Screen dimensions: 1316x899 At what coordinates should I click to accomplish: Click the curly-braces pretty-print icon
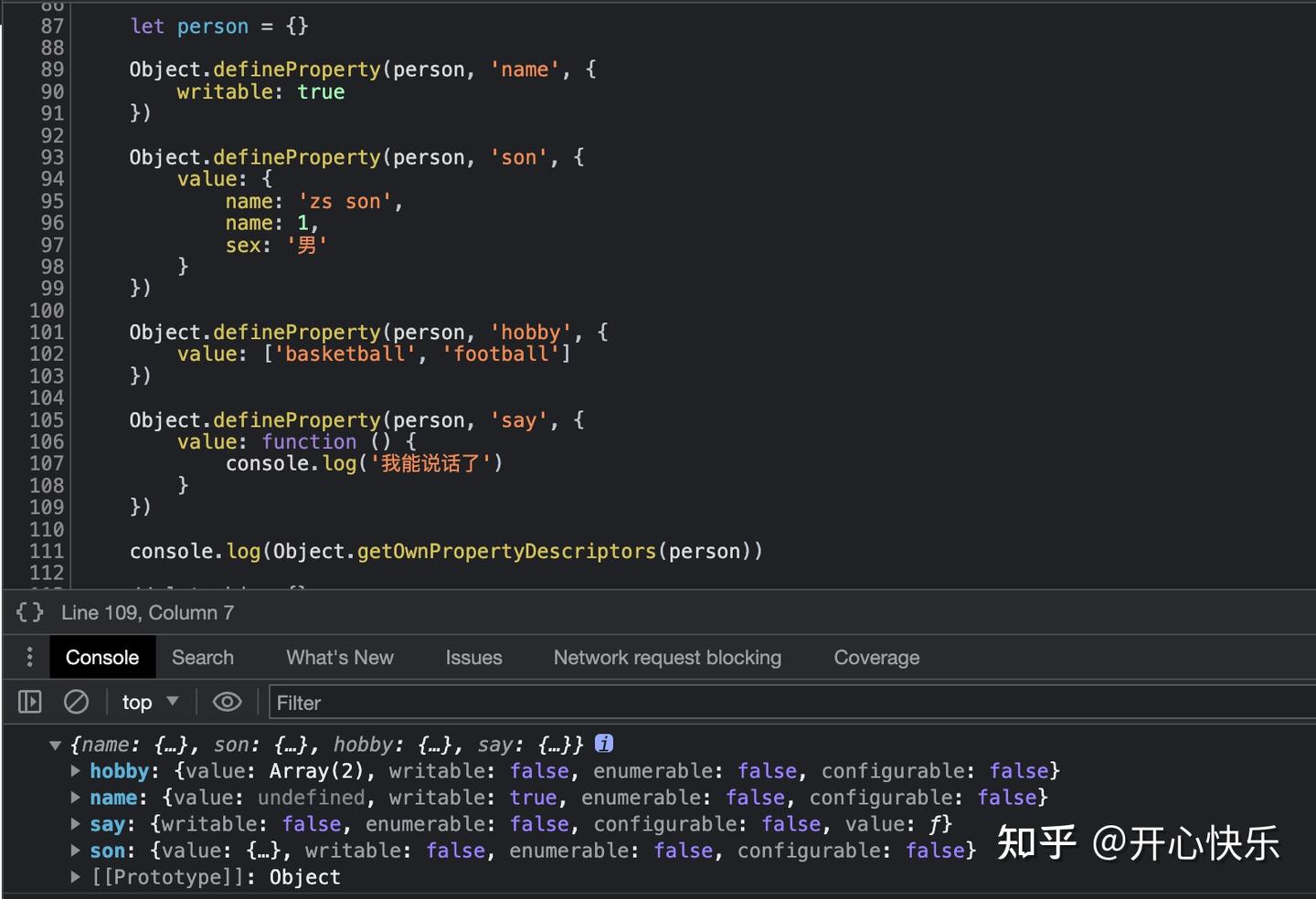[29, 612]
